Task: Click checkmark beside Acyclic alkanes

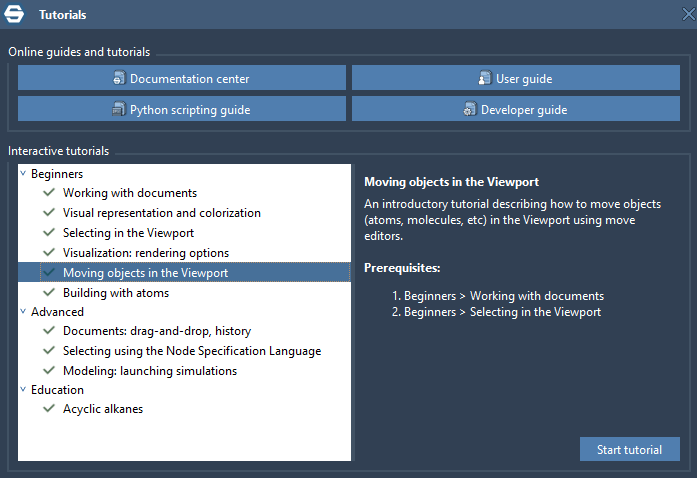Action: (49, 408)
